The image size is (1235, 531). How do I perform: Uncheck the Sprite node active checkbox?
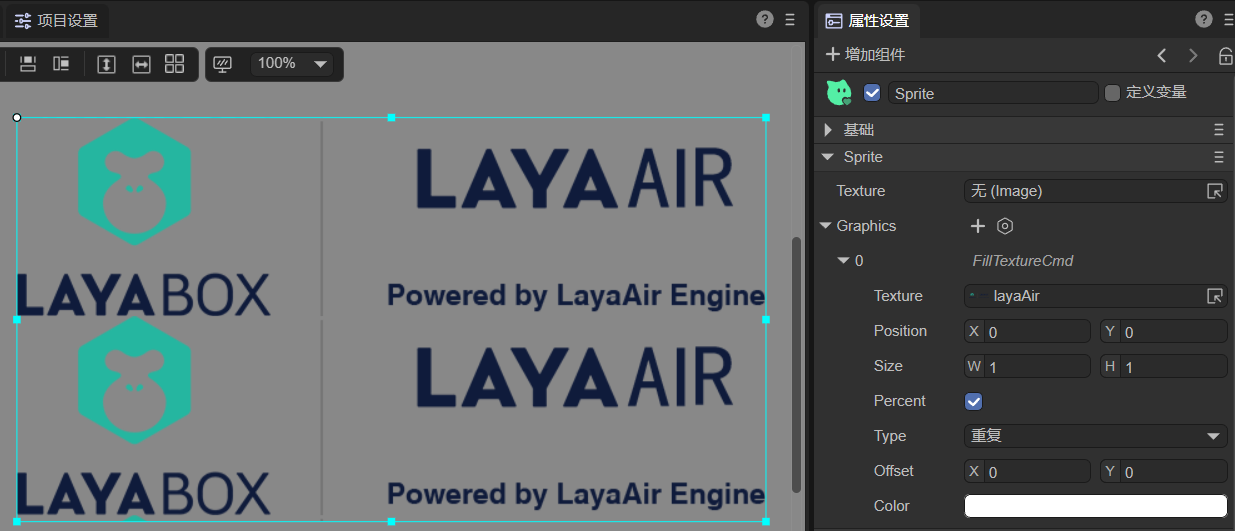[872, 93]
